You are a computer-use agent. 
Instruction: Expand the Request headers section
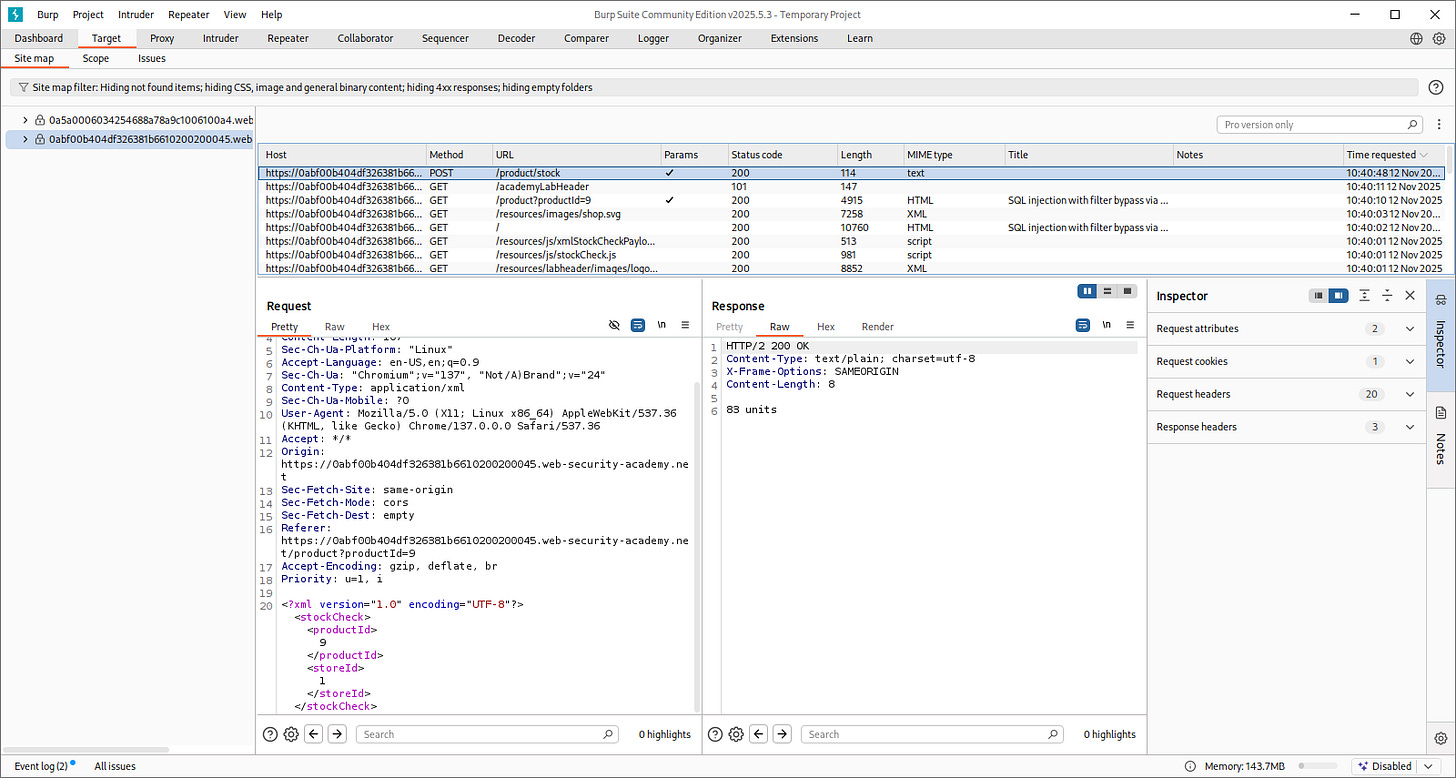click(1410, 394)
